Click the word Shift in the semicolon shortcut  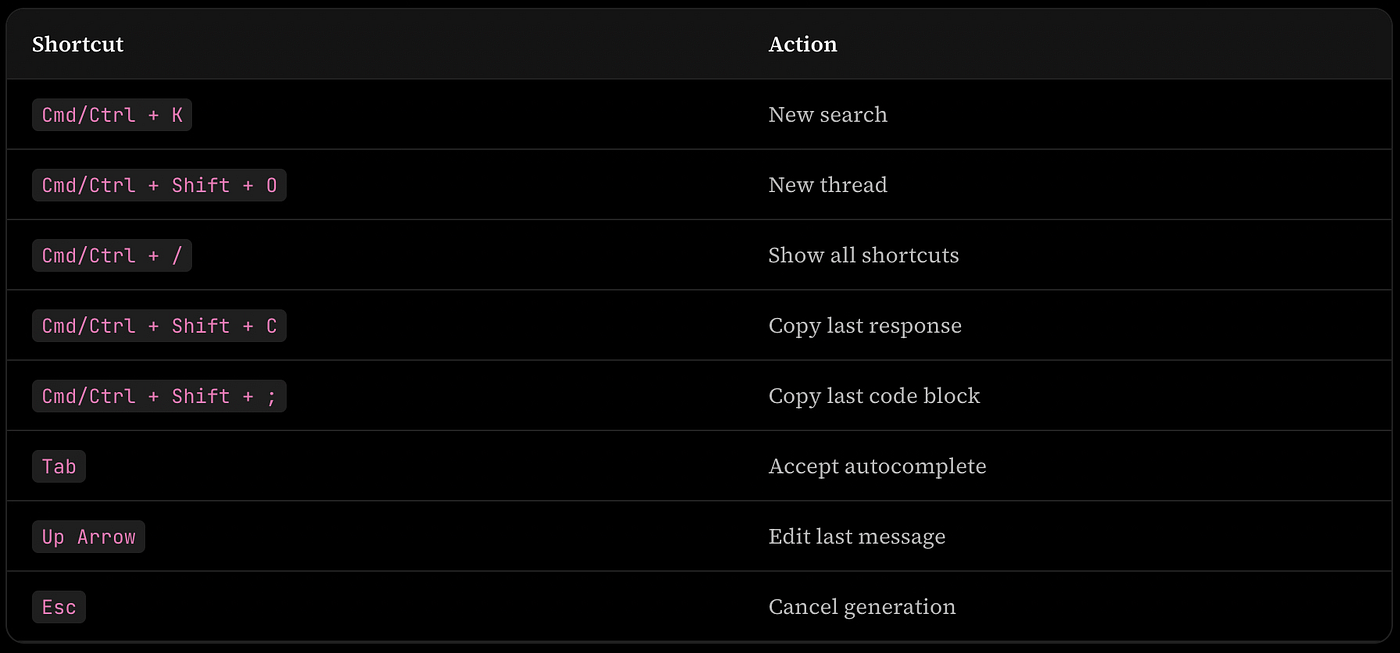[x=201, y=396]
